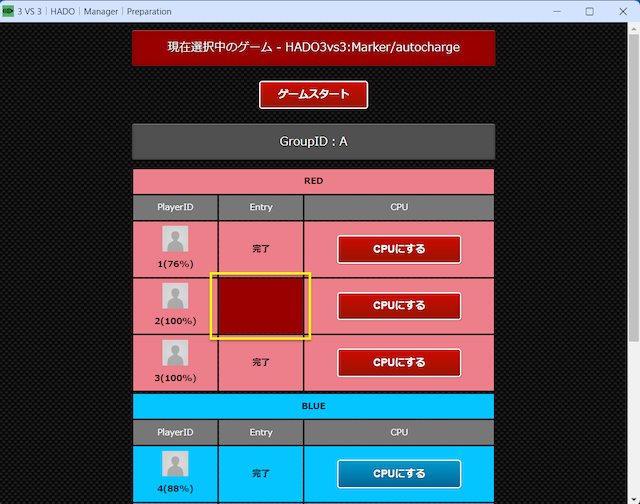Click the selected game title banner
The height and width of the screenshot is (504, 640).
click(313, 48)
